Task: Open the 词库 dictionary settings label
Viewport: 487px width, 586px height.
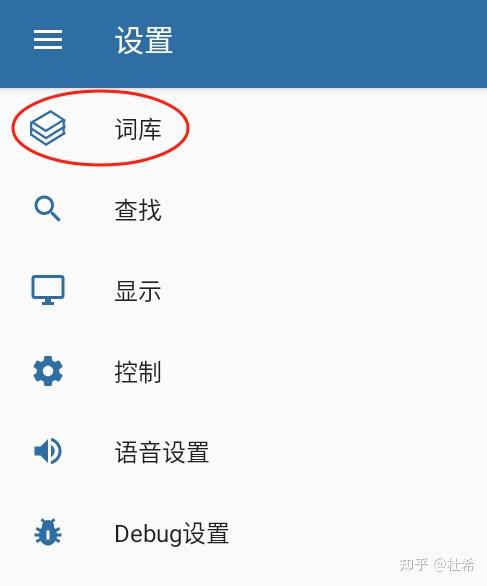Action: pyautogui.click(x=138, y=129)
